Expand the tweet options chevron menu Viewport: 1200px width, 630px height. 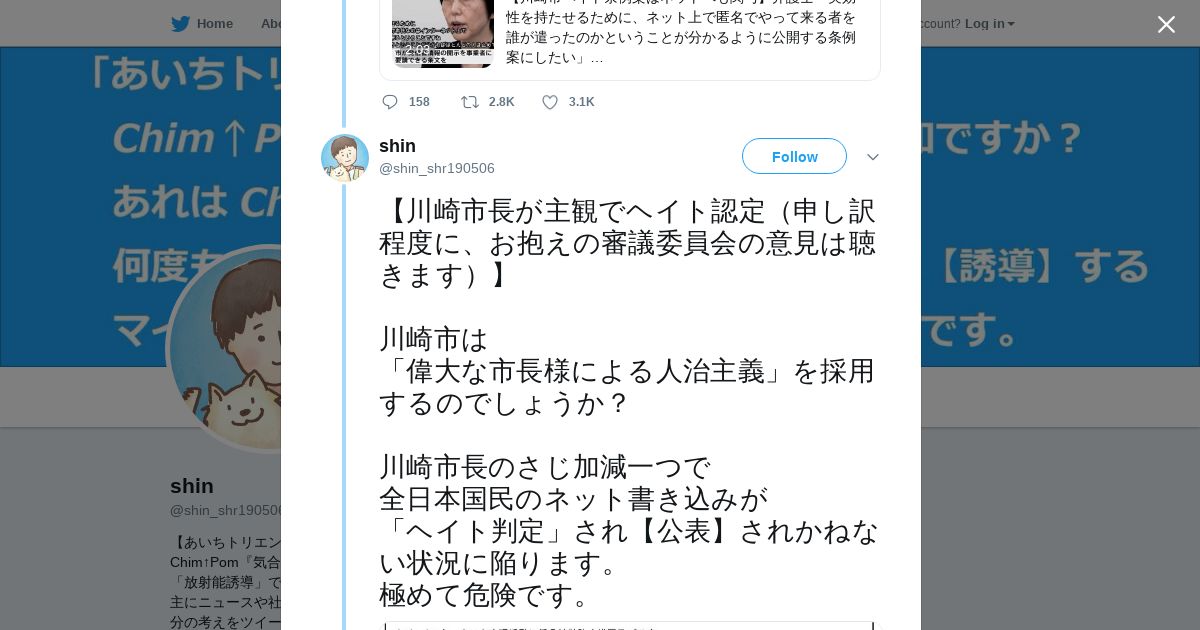[873, 157]
